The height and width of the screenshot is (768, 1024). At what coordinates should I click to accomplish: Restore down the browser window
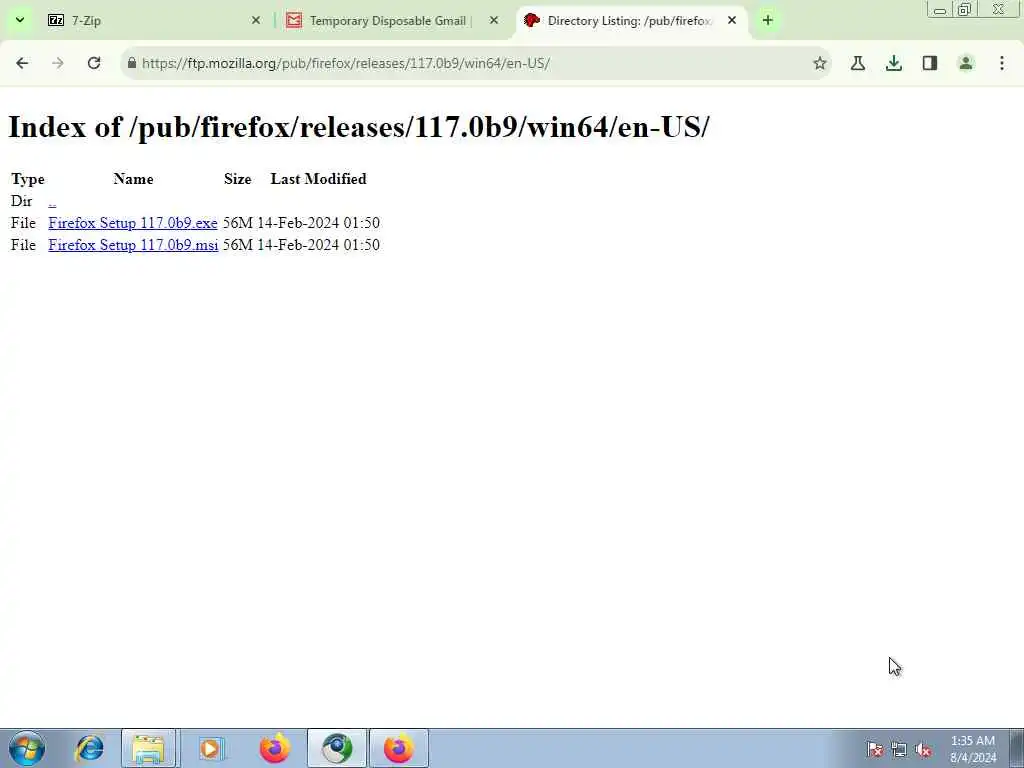(964, 10)
